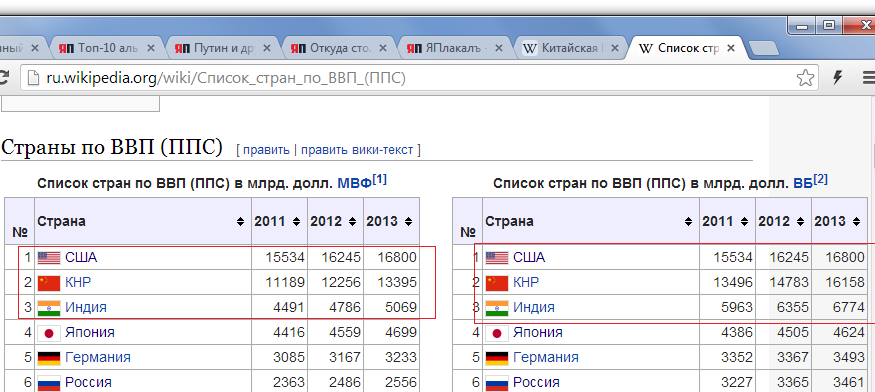Click the Россия flag in left table
Viewport: 875px width, 392px height.
[49, 384]
